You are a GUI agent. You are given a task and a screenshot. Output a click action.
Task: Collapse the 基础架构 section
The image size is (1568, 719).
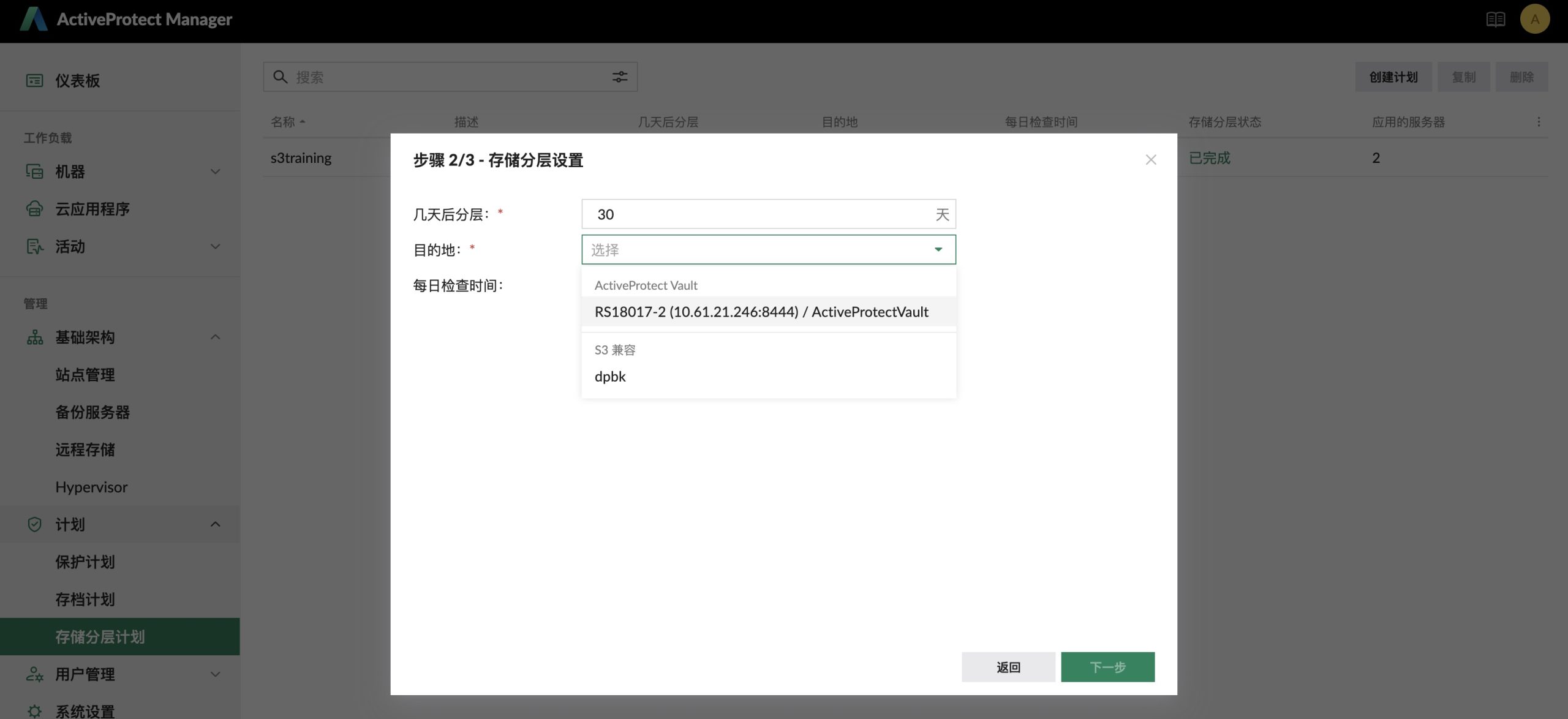pos(215,337)
